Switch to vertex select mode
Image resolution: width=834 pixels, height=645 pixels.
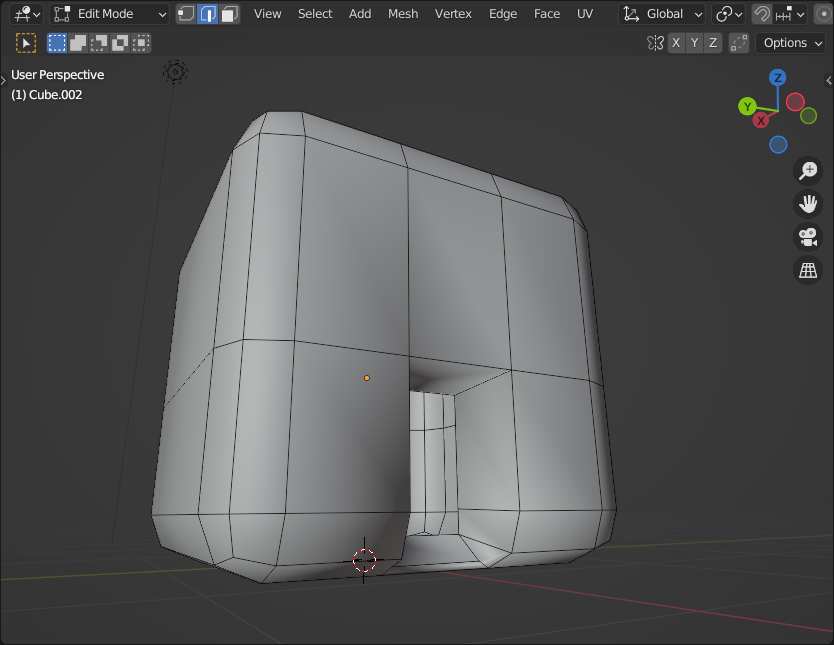(x=186, y=14)
